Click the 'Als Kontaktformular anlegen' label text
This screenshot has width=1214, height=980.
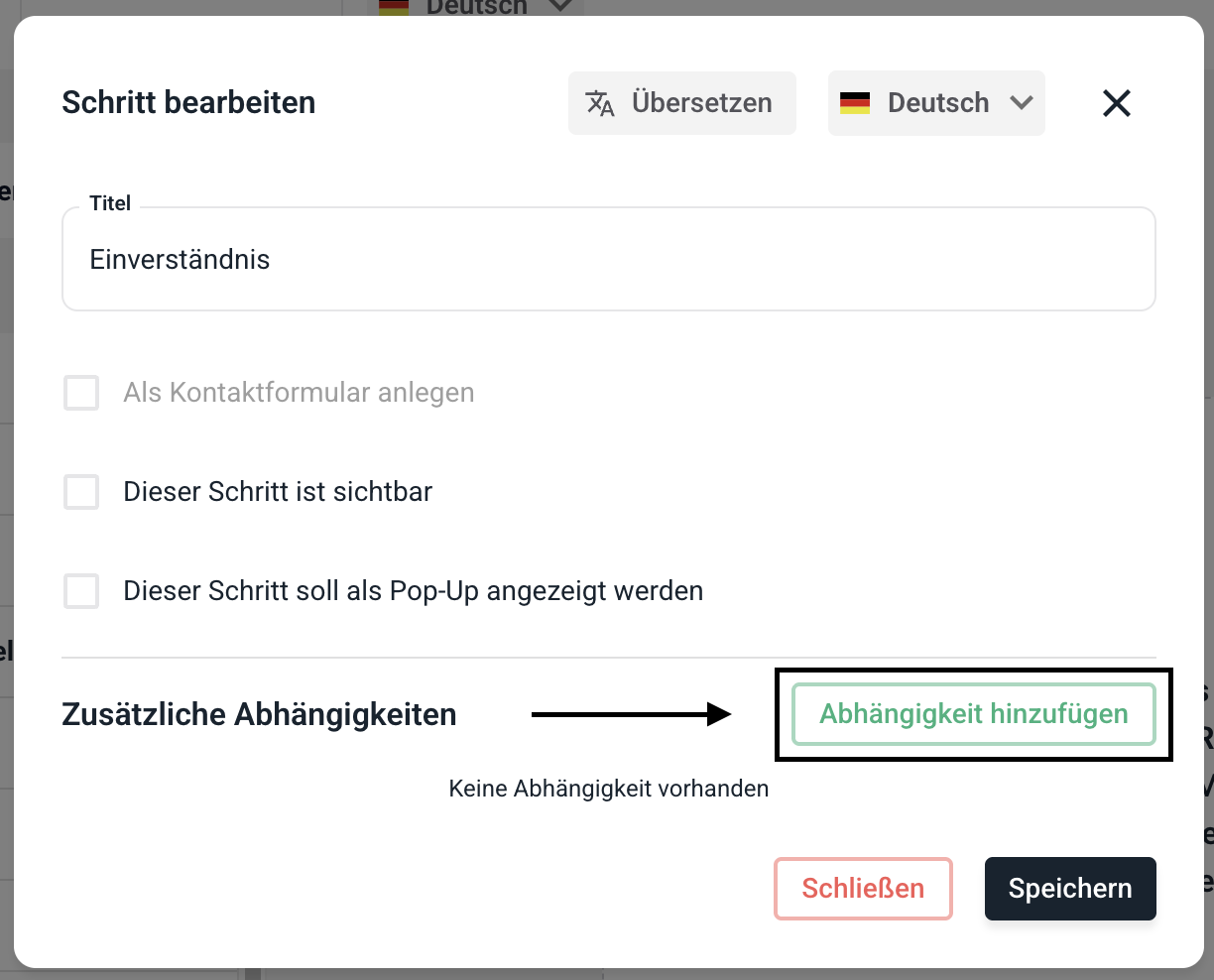click(x=299, y=393)
